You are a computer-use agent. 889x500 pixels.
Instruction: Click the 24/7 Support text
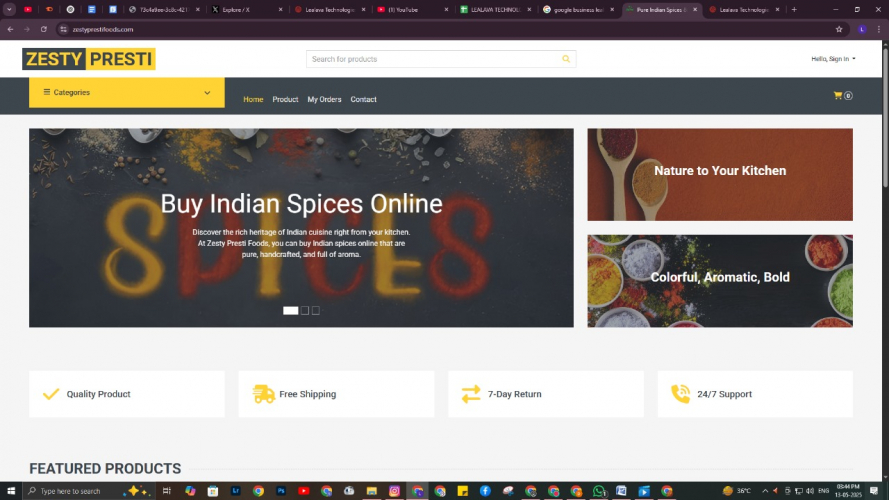pos(724,394)
